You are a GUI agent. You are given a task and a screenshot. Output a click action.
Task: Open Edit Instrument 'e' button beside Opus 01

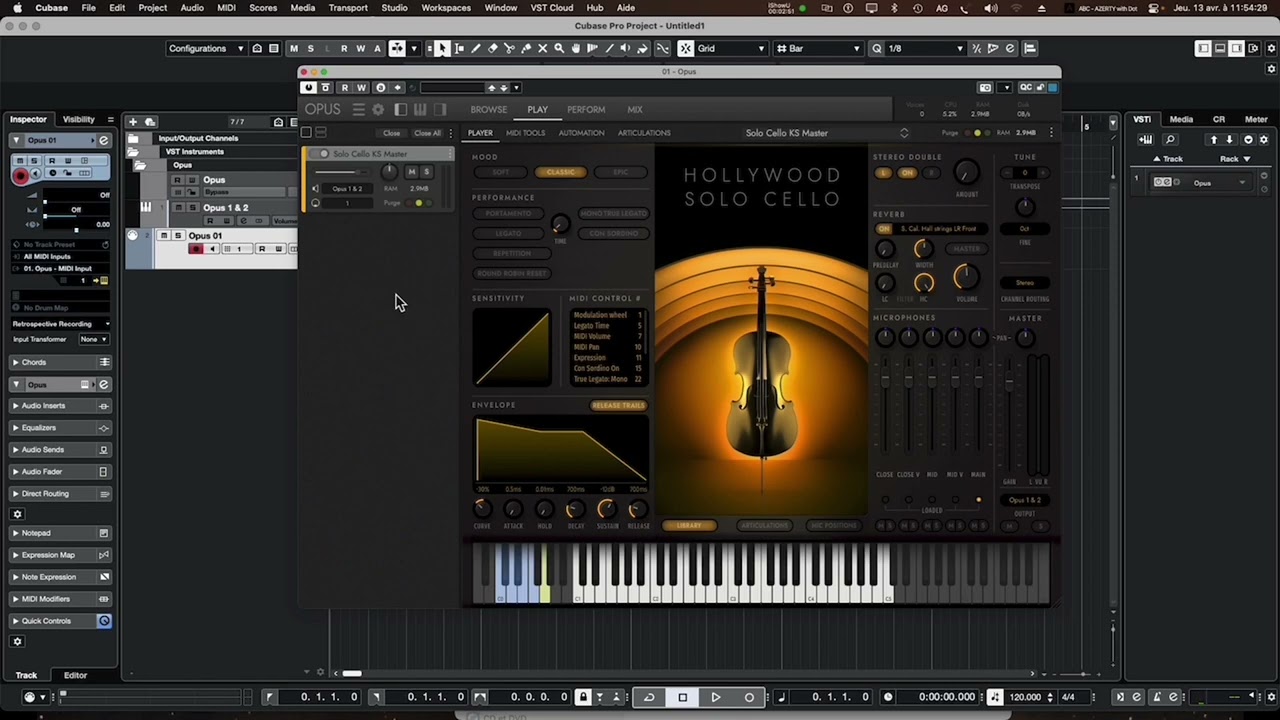(x=104, y=140)
